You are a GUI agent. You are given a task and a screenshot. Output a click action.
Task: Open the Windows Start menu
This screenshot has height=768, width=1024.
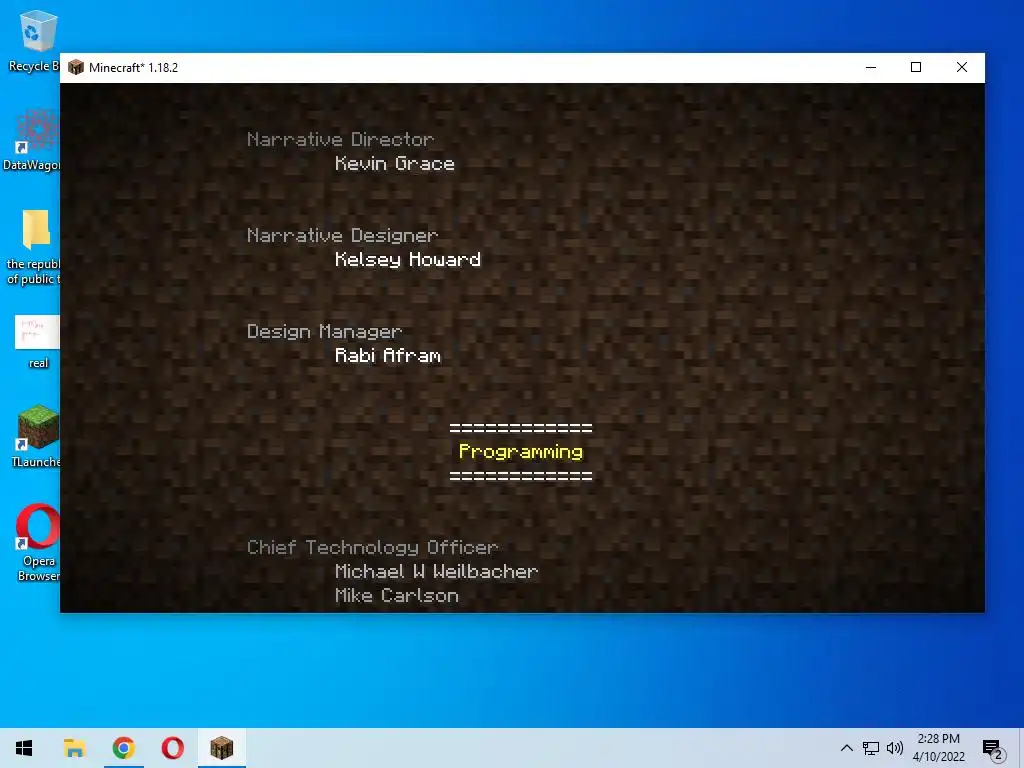pos(24,748)
